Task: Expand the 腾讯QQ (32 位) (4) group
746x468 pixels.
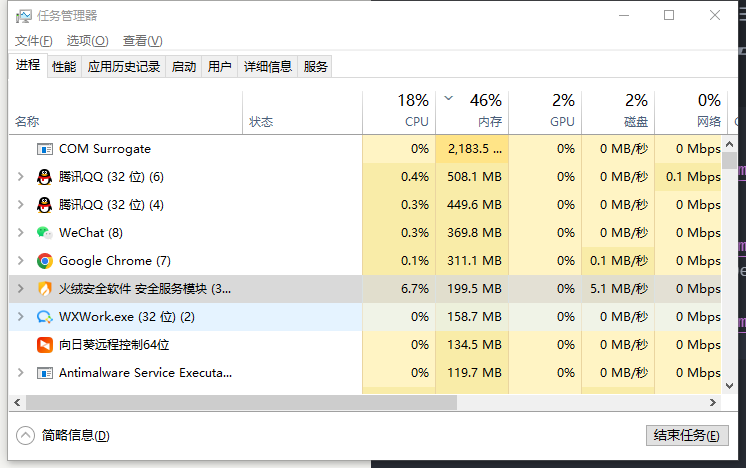Action: pyautogui.click(x=20, y=205)
